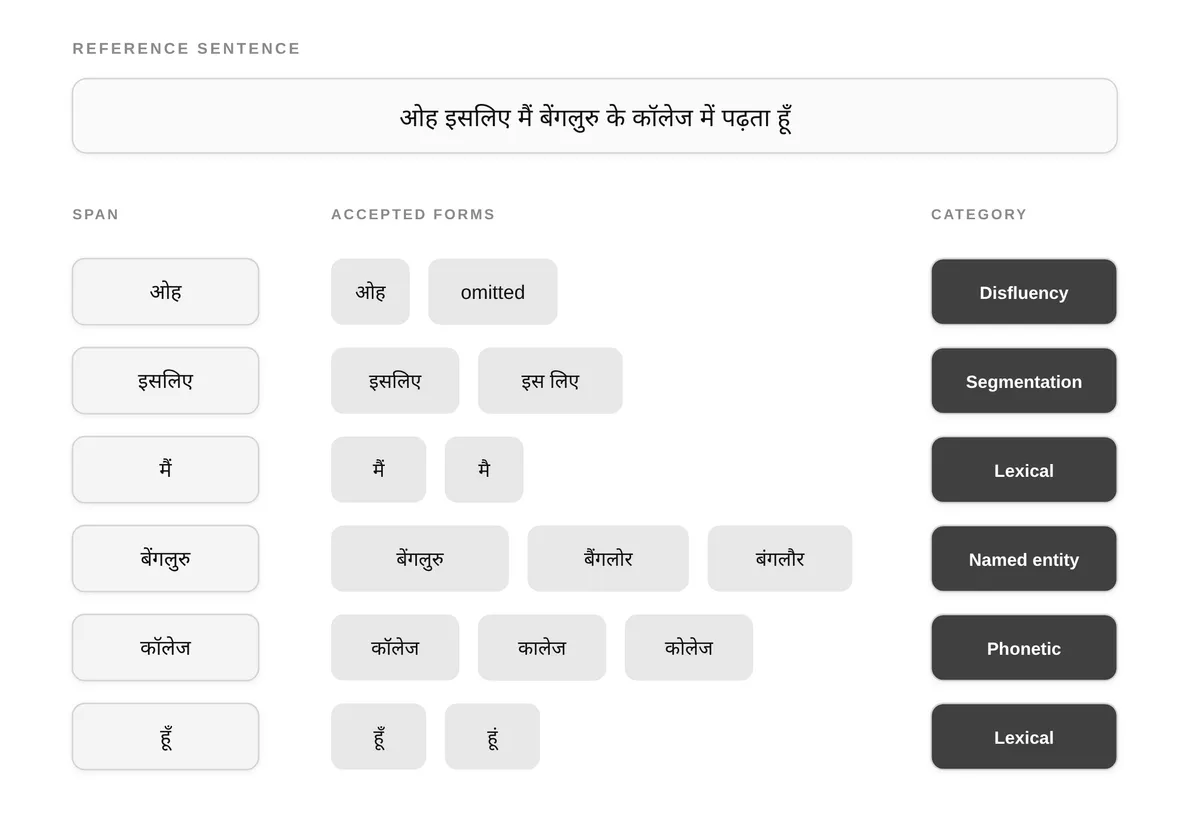Image resolution: width=1200 pixels, height=813 pixels.
Task: Select the बेंगलुरु span chip
Action: [165, 559]
